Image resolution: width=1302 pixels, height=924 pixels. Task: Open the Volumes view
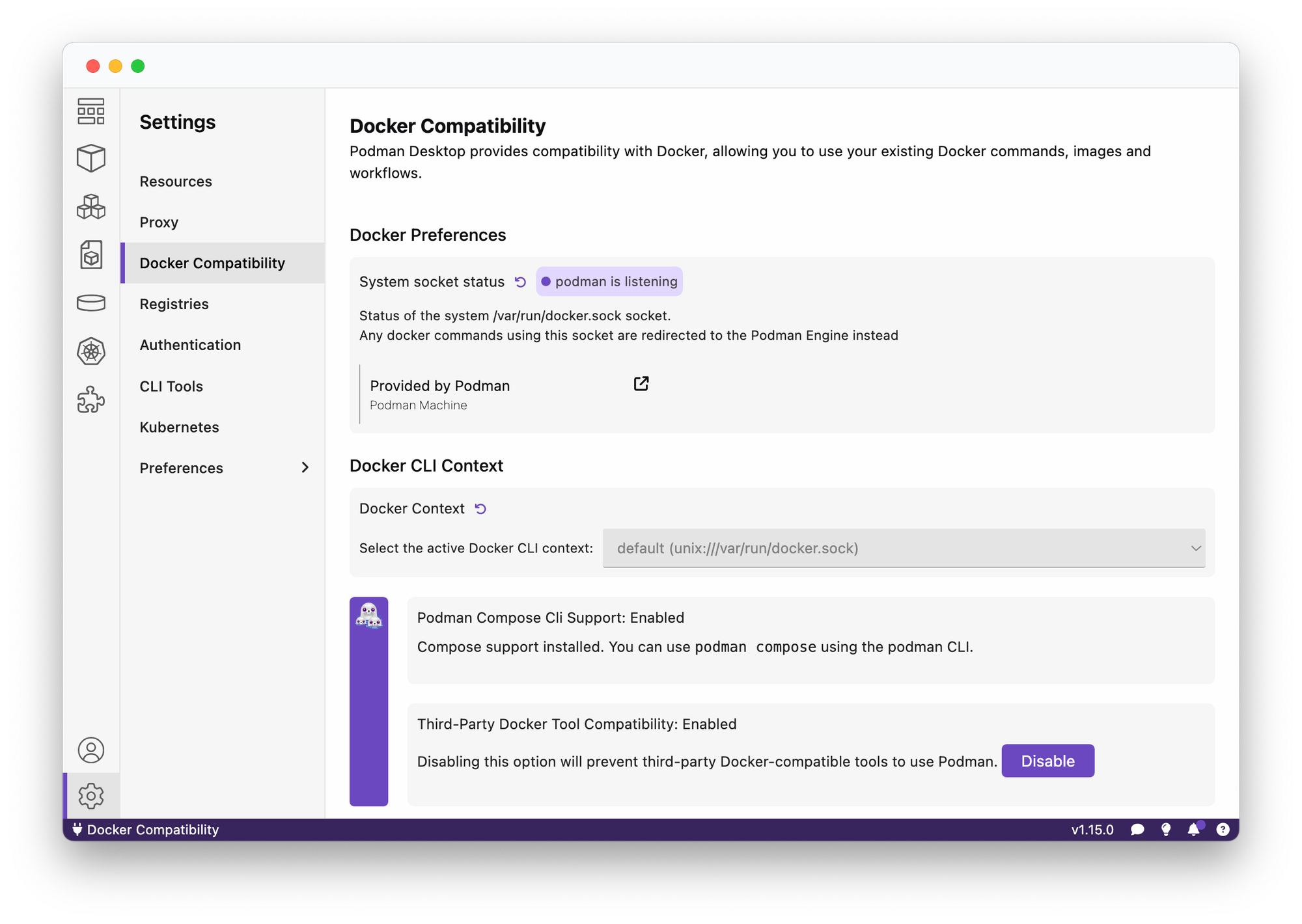(x=91, y=303)
